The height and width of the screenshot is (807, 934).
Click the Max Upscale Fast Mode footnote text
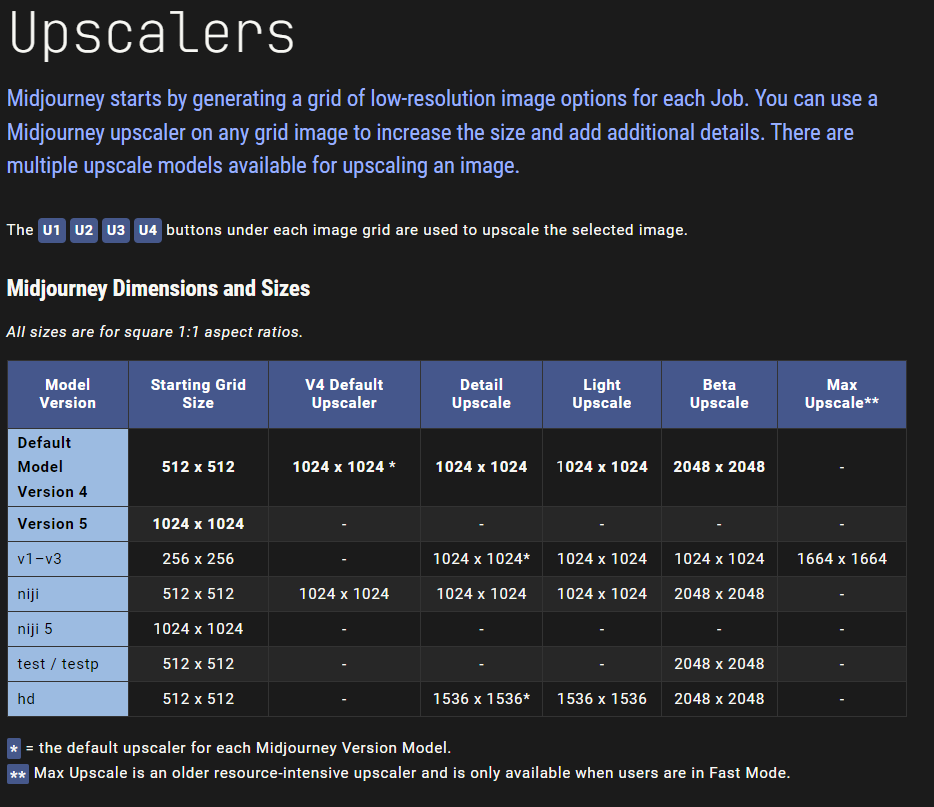coord(412,774)
